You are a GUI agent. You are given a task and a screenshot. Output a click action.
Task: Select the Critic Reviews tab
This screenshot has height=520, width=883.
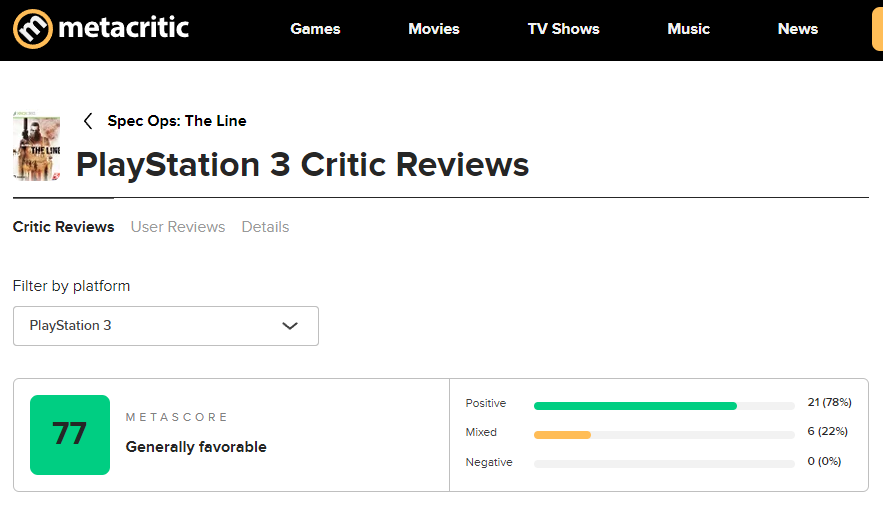[x=64, y=226]
